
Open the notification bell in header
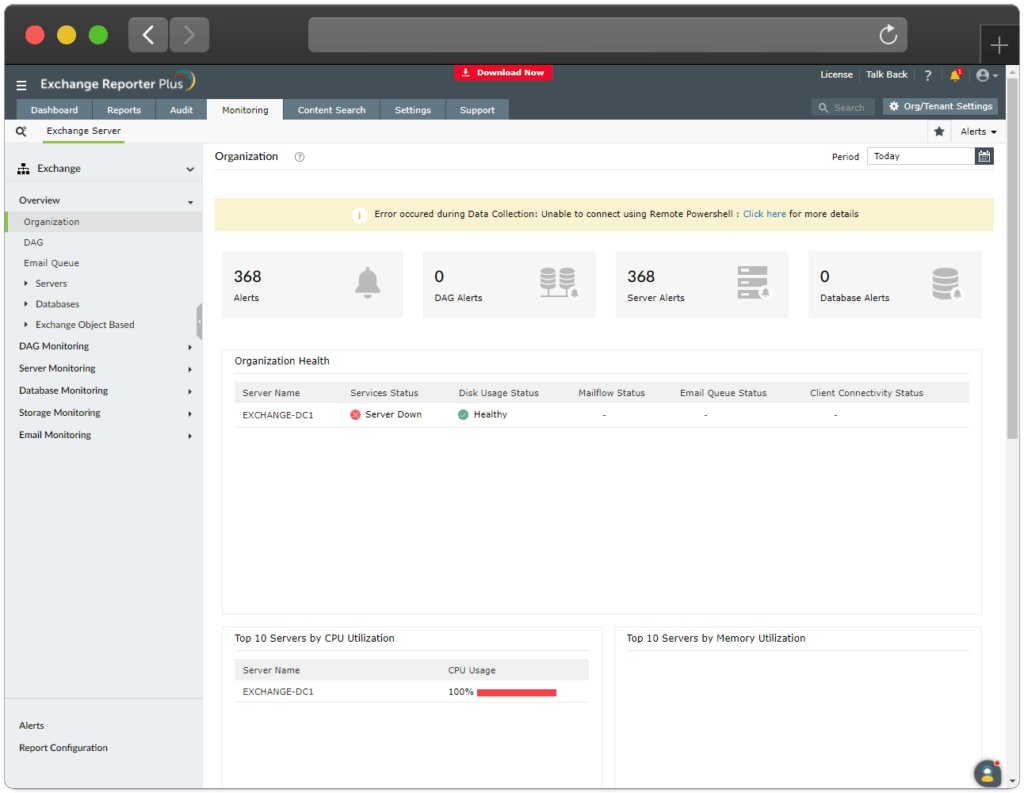(x=955, y=75)
